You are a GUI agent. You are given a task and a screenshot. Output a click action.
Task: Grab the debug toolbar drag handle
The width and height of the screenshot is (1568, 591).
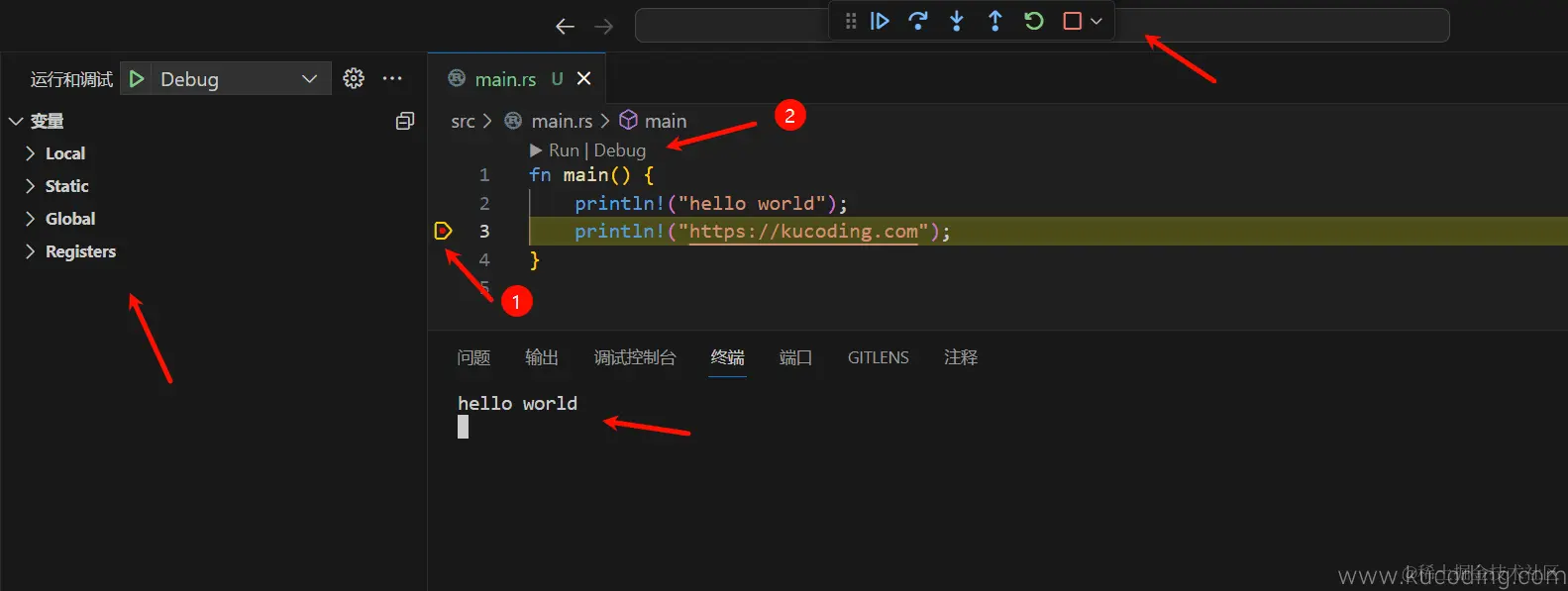pyautogui.click(x=851, y=21)
